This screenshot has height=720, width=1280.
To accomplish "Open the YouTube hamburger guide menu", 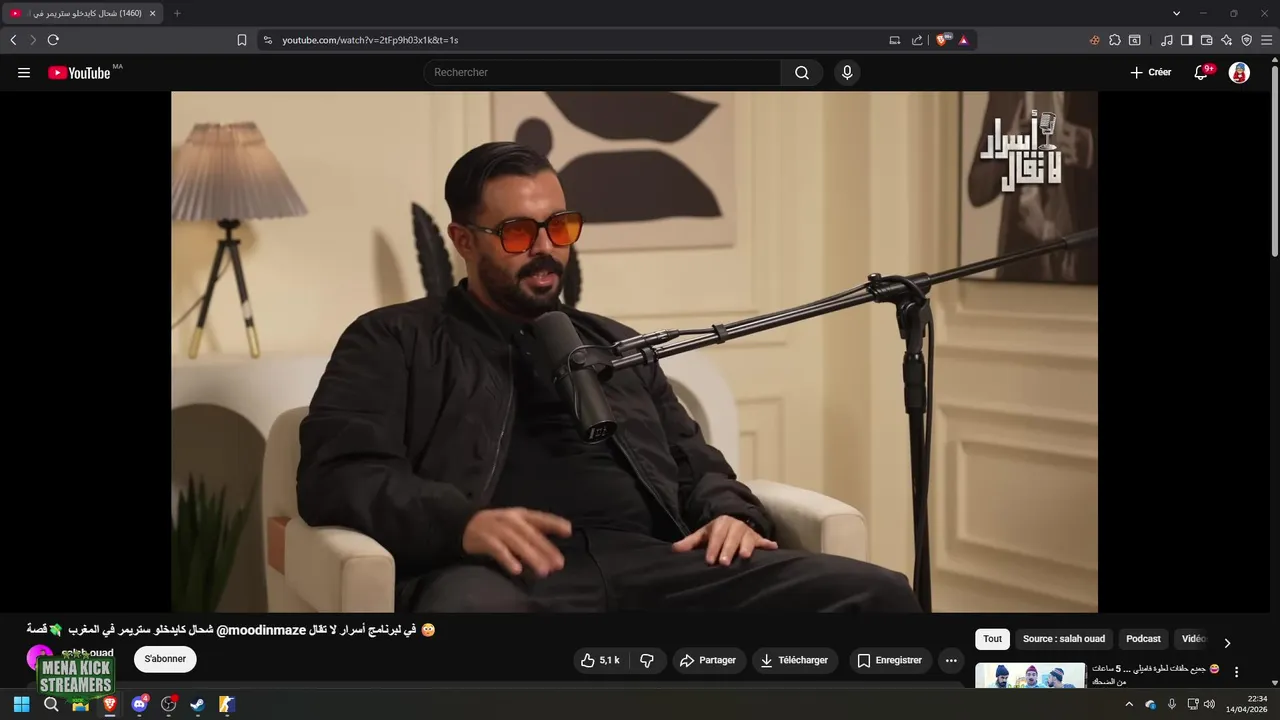I will pos(24,73).
